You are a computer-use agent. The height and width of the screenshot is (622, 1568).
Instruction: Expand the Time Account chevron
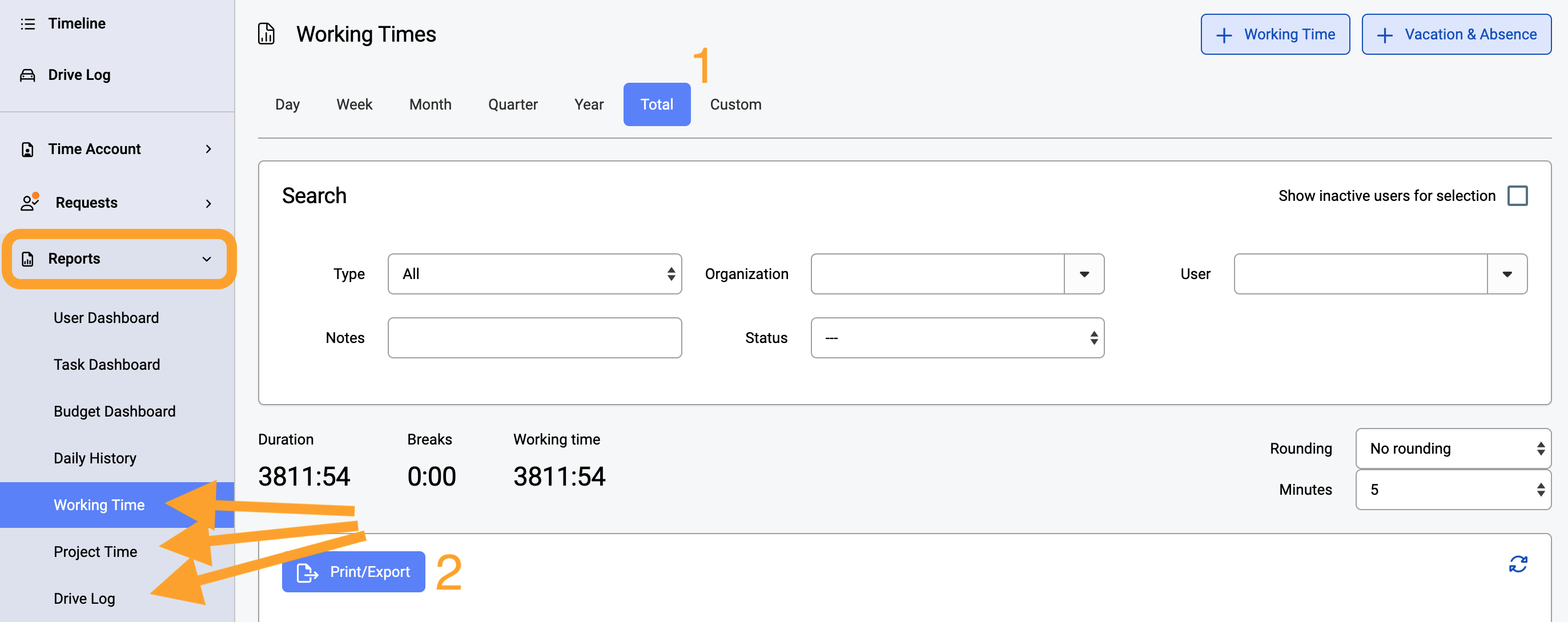(209, 149)
